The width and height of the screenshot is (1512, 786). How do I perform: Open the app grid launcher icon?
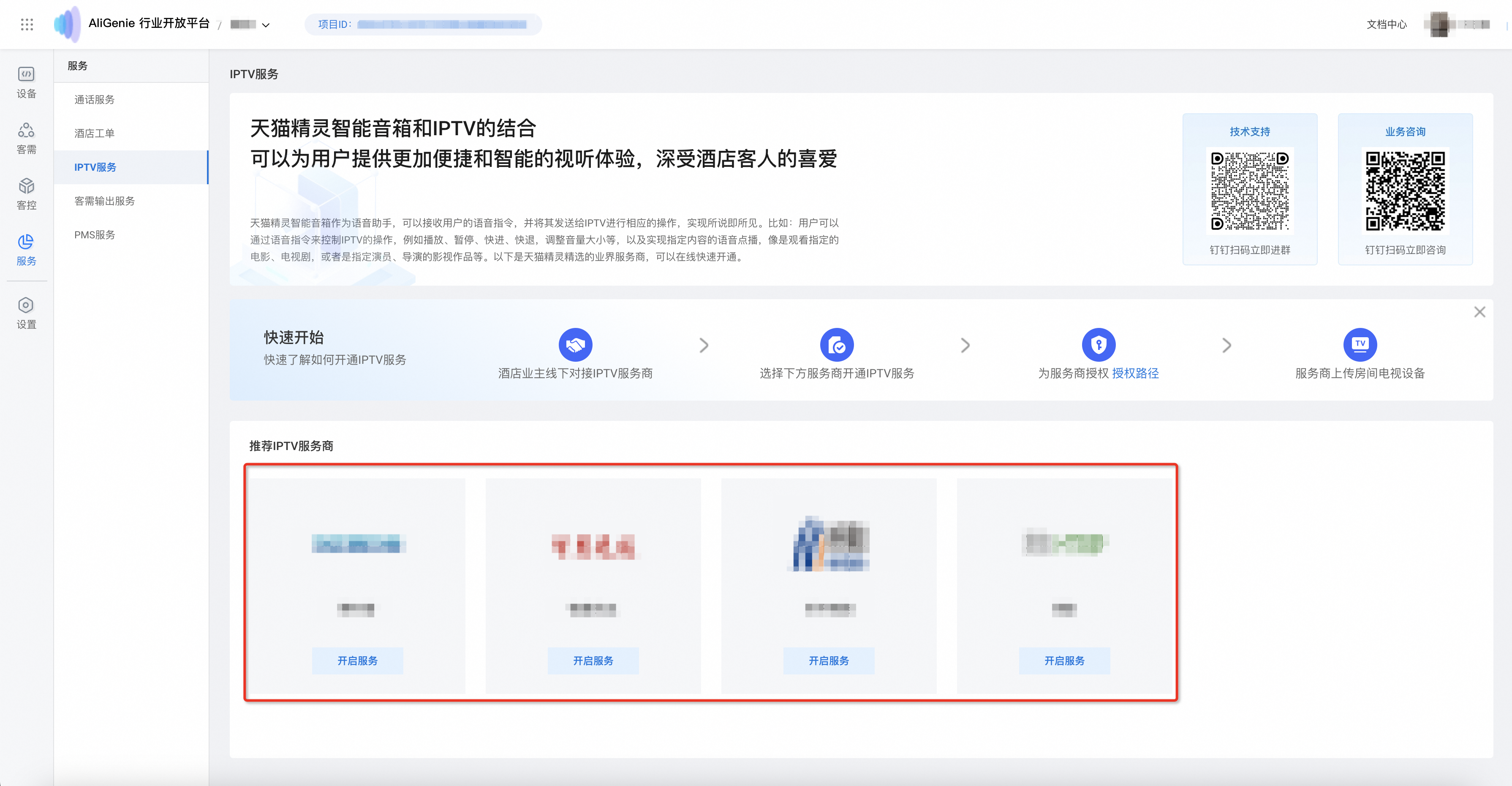[27, 24]
